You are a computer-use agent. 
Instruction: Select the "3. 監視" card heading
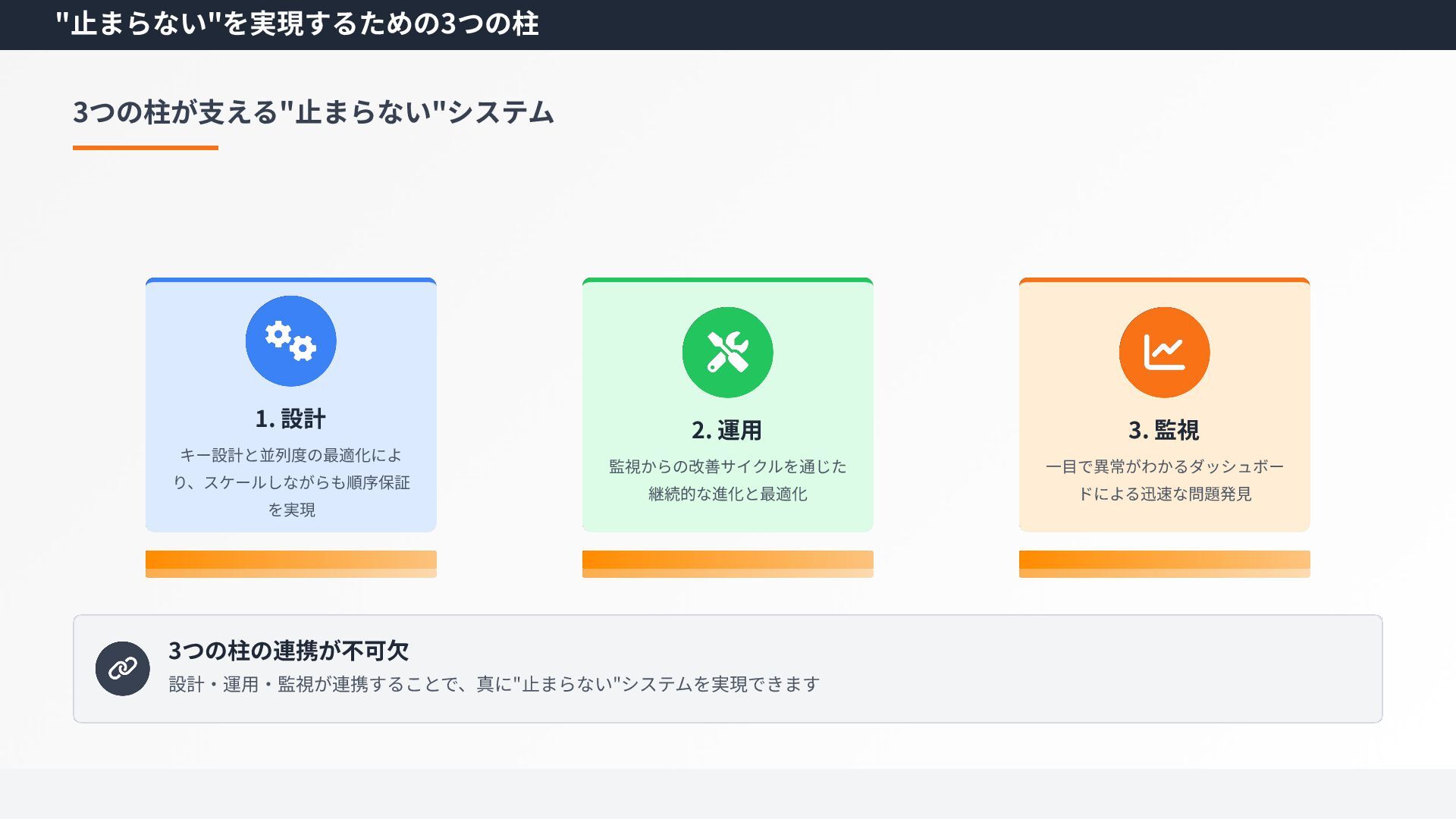click(x=1164, y=430)
